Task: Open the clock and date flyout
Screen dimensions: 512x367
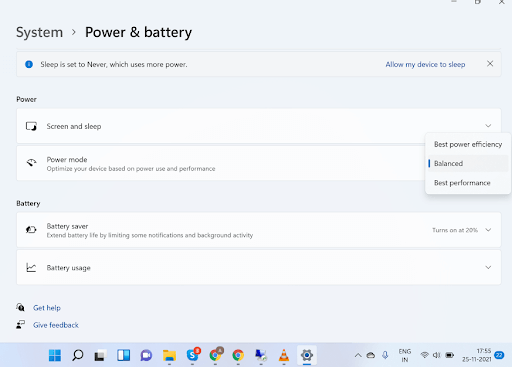Action: [476, 355]
